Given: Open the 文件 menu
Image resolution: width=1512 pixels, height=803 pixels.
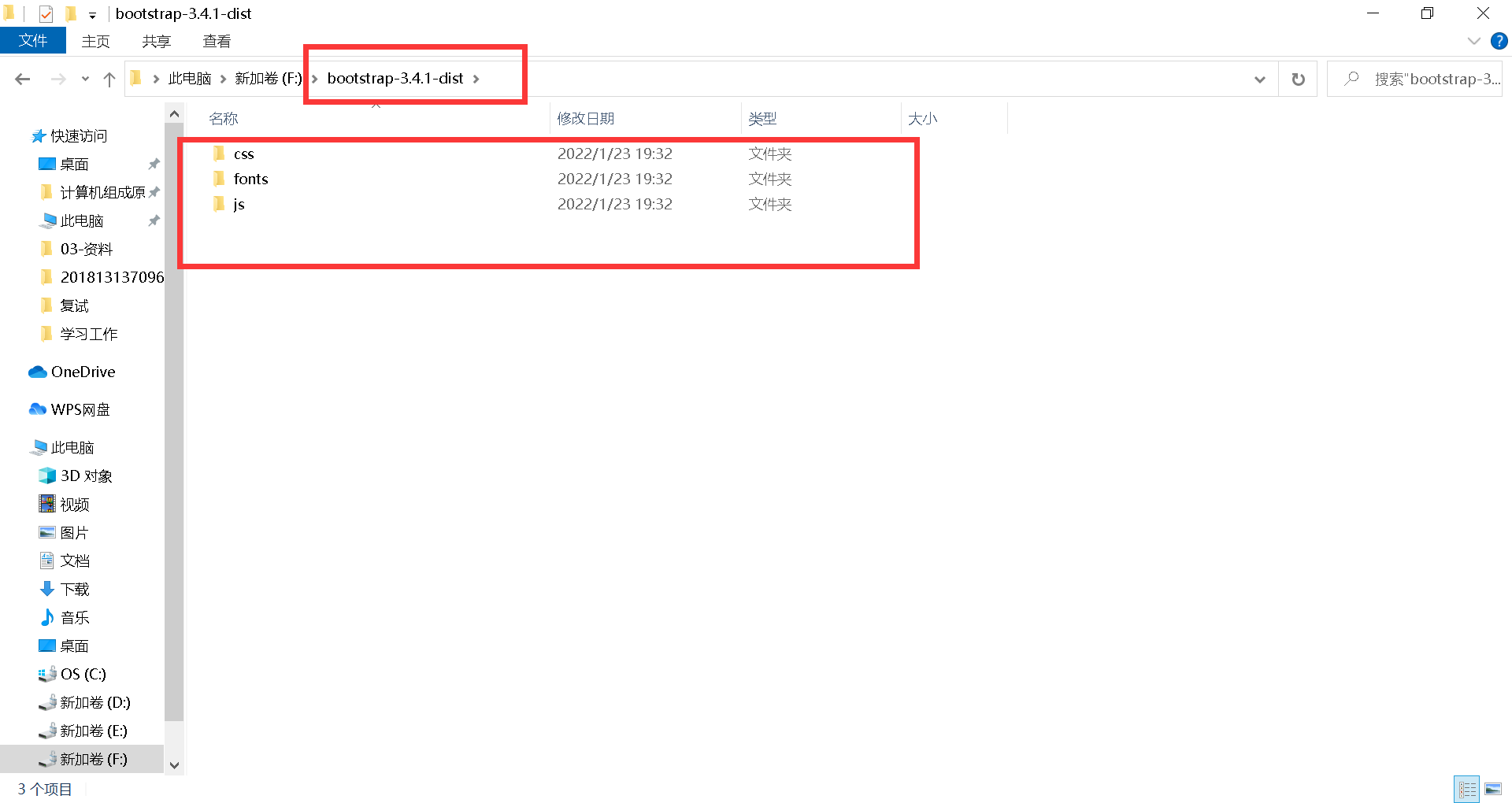Looking at the screenshot, I should pyautogui.click(x=33, y=41).
